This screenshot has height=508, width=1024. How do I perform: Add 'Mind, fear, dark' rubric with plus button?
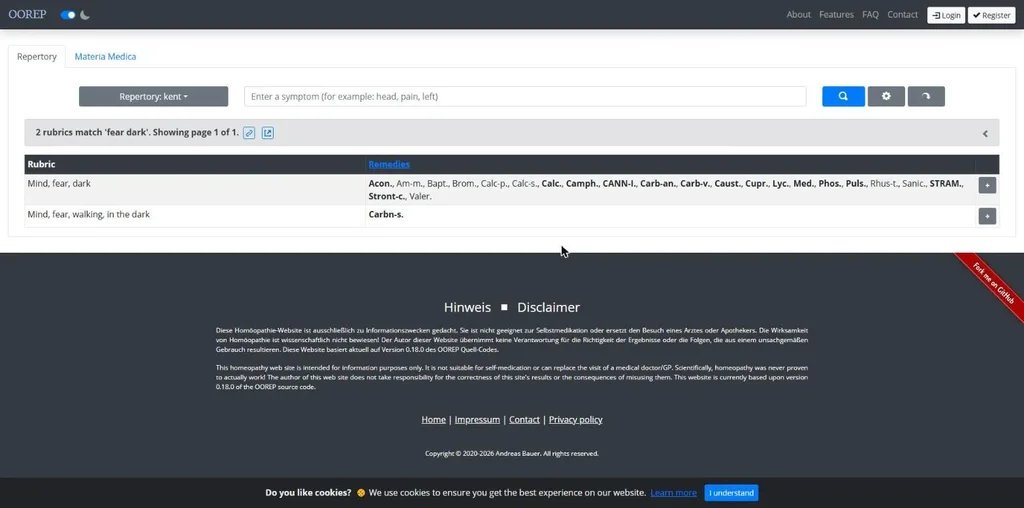coord(987,185)
